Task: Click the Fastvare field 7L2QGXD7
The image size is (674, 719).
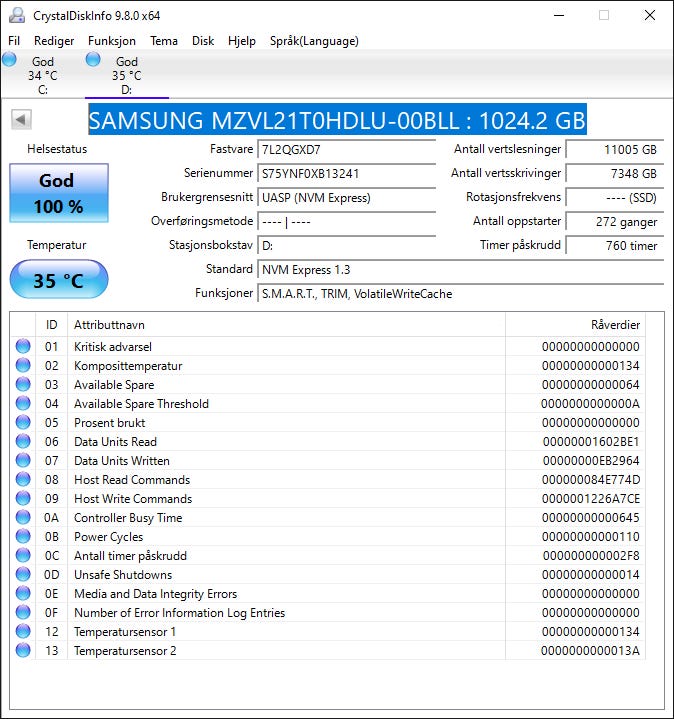Action: click(346, 149)
